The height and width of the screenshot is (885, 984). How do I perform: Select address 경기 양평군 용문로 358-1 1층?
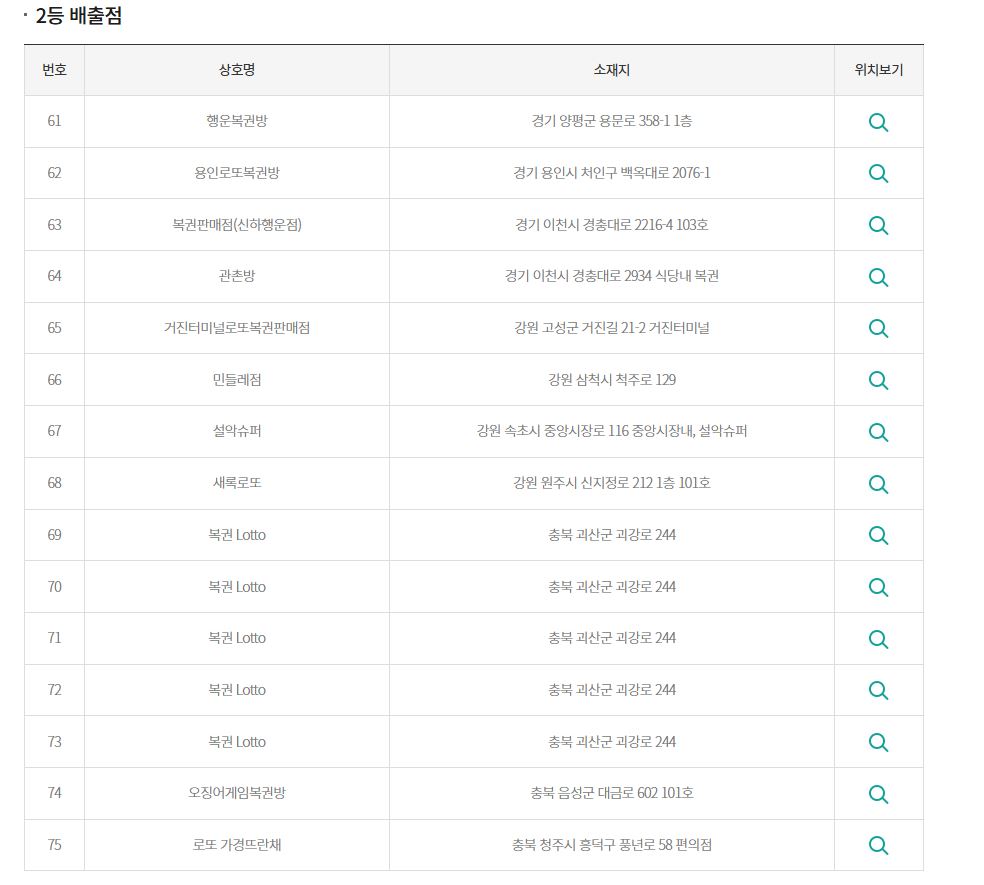[611, 121]
